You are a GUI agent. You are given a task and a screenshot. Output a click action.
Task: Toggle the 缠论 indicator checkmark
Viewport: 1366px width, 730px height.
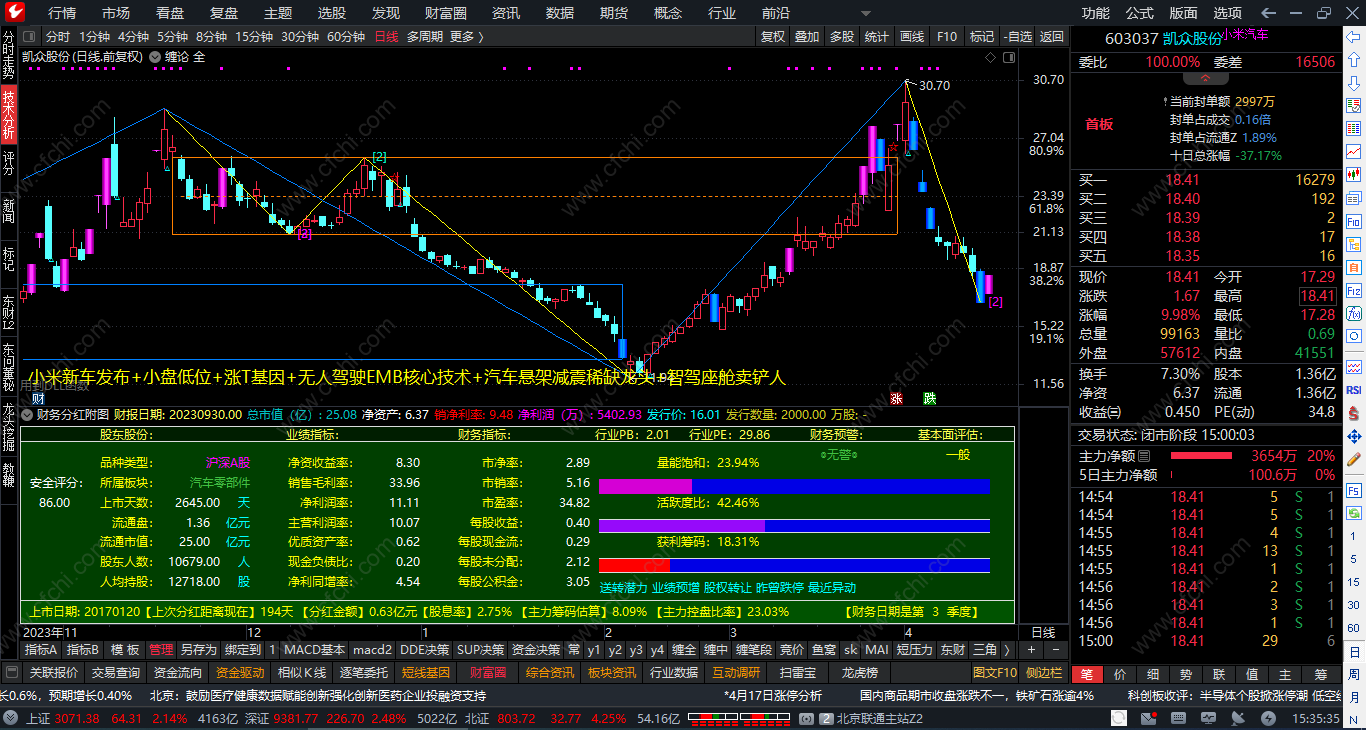(x=155, y=57)
